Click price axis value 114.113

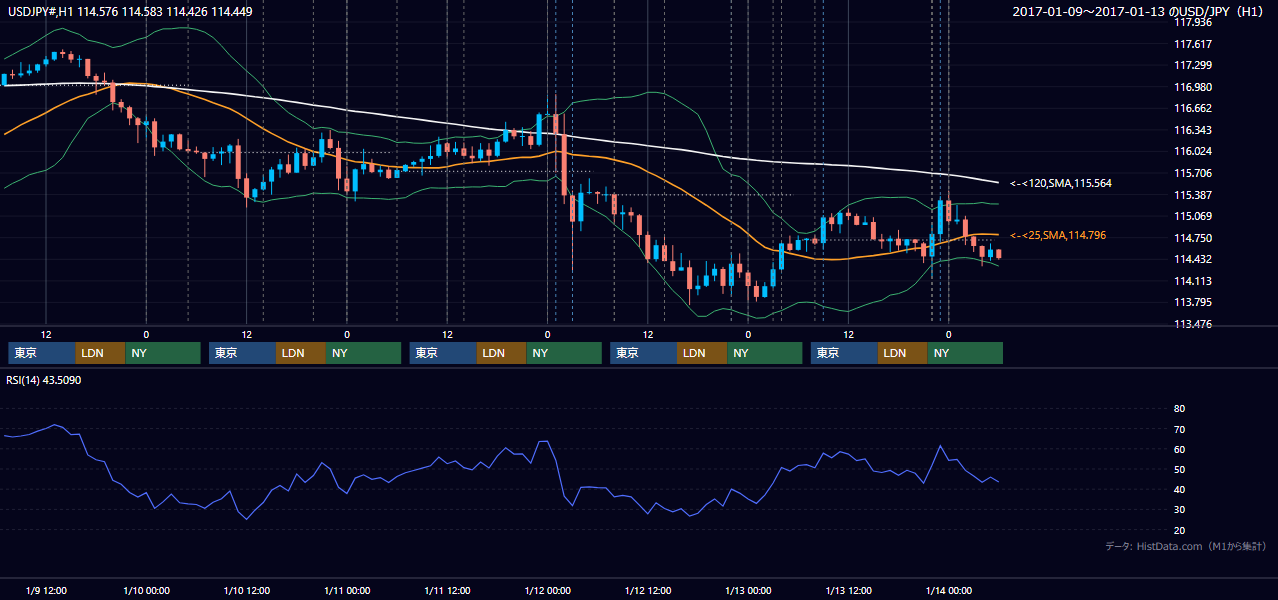click(1192, 281)
